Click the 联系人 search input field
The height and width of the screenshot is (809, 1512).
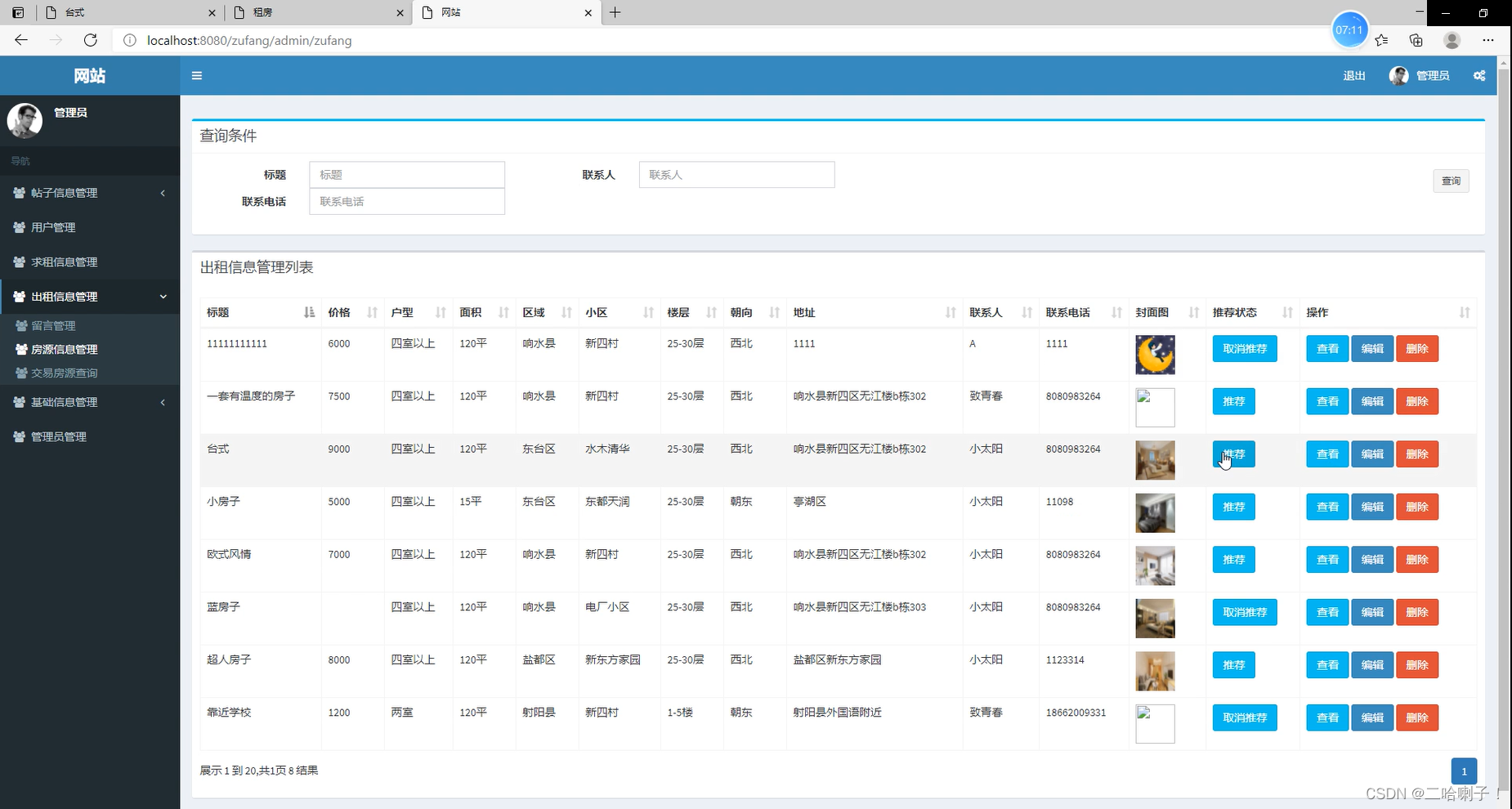(736, 175)
